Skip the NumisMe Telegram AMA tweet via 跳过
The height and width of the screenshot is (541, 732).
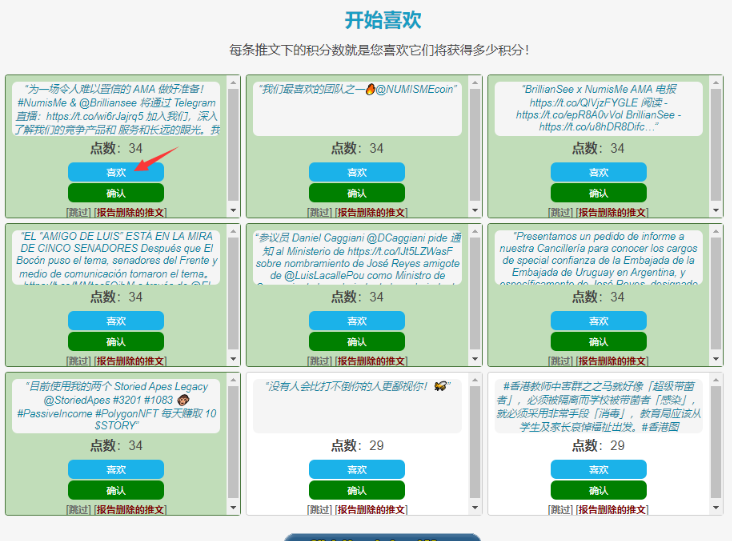point(79,212)
